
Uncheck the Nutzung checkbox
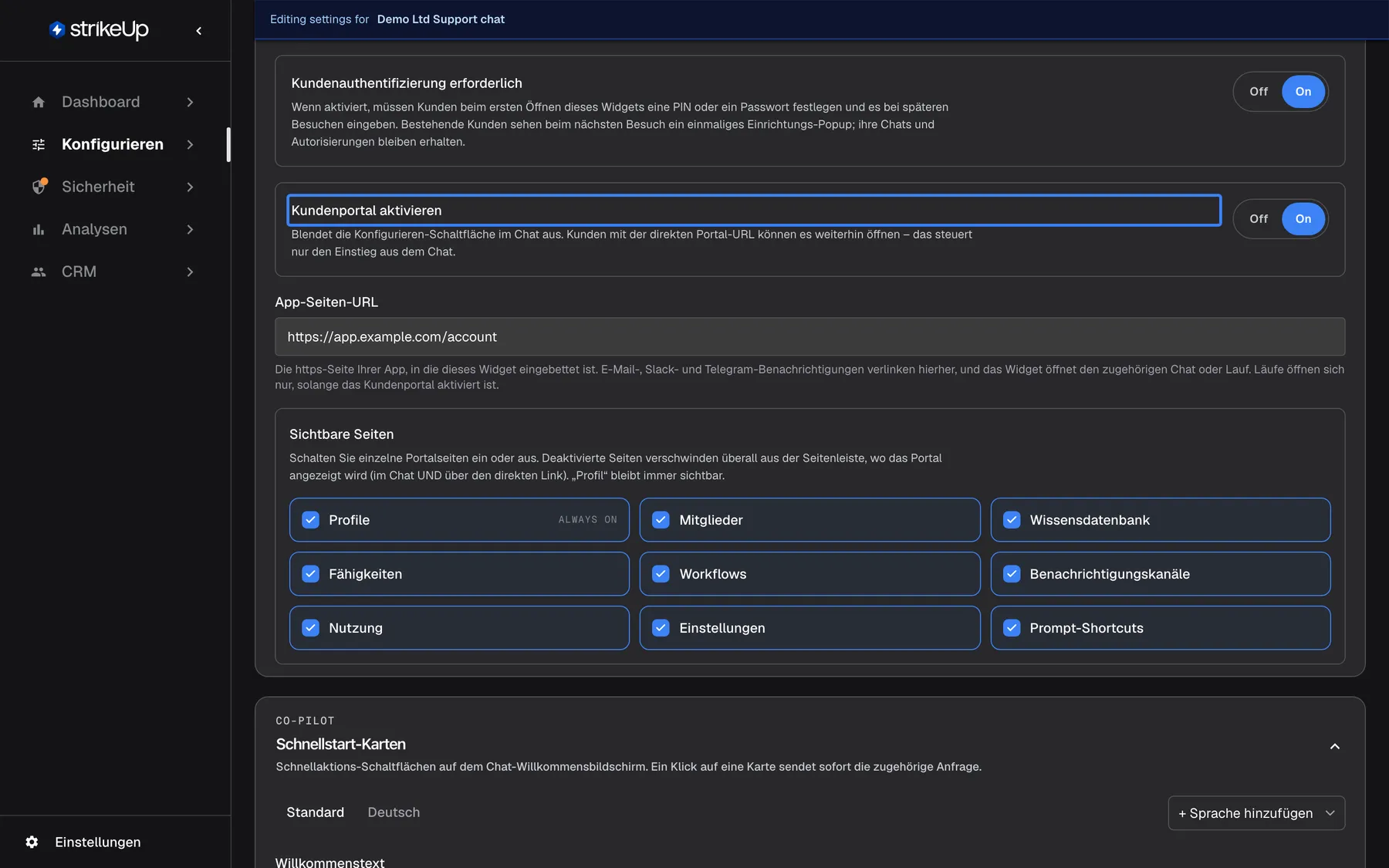[x=310, y=628]
